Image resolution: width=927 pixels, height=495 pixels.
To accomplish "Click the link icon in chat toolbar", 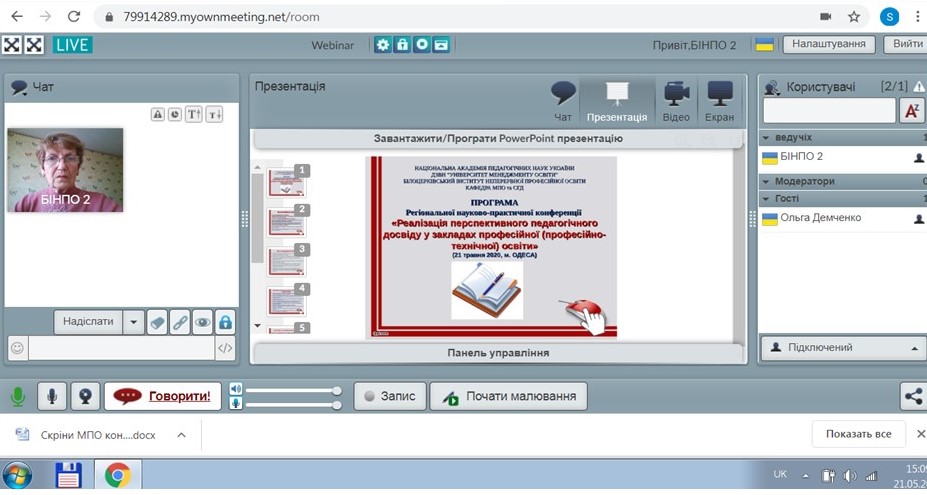I will click(180, 322).
